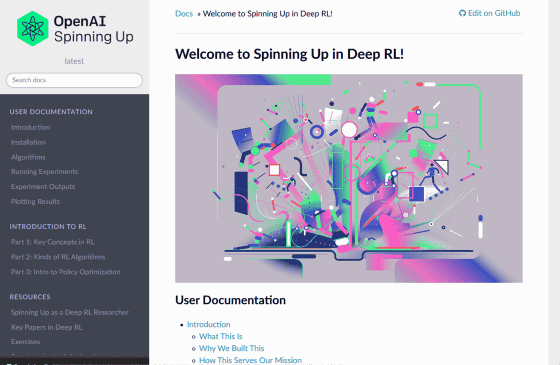Click the Resources sidebar heading

pyautogui.click(x=30, y=297)
